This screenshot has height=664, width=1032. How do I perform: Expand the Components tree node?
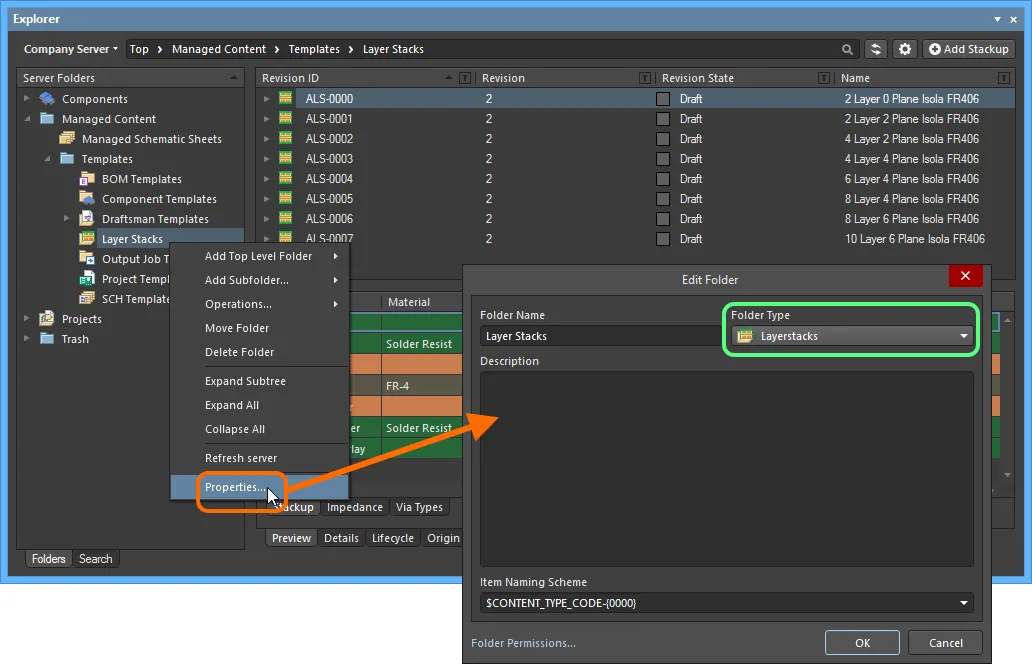[x=27, y=98]
